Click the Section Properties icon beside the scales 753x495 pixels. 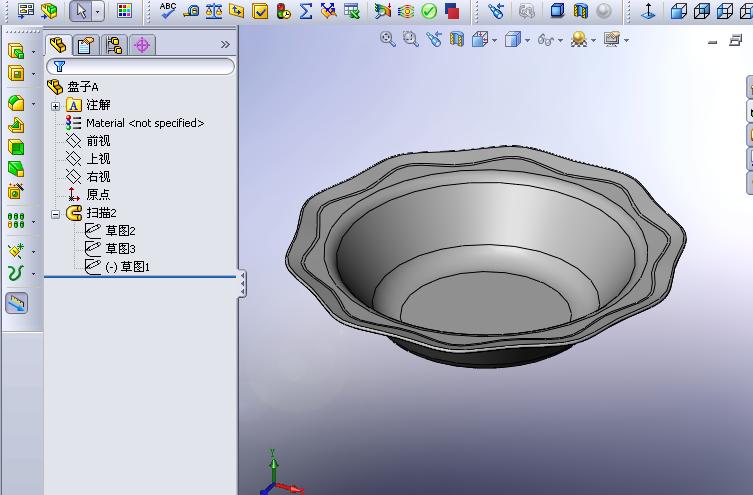click(236, 11)
